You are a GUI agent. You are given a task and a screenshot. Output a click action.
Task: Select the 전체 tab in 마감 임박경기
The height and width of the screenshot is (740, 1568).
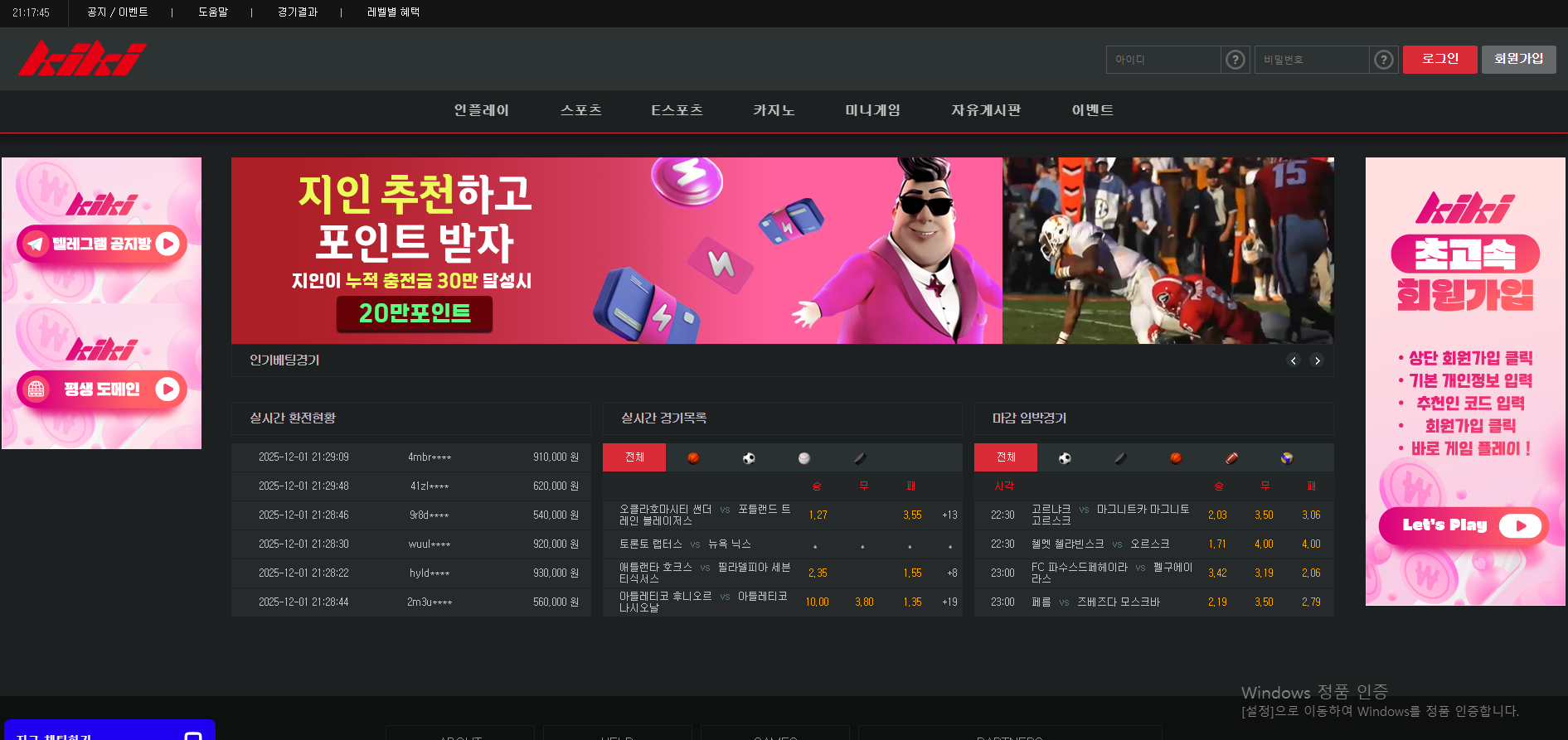point(1005,457)
